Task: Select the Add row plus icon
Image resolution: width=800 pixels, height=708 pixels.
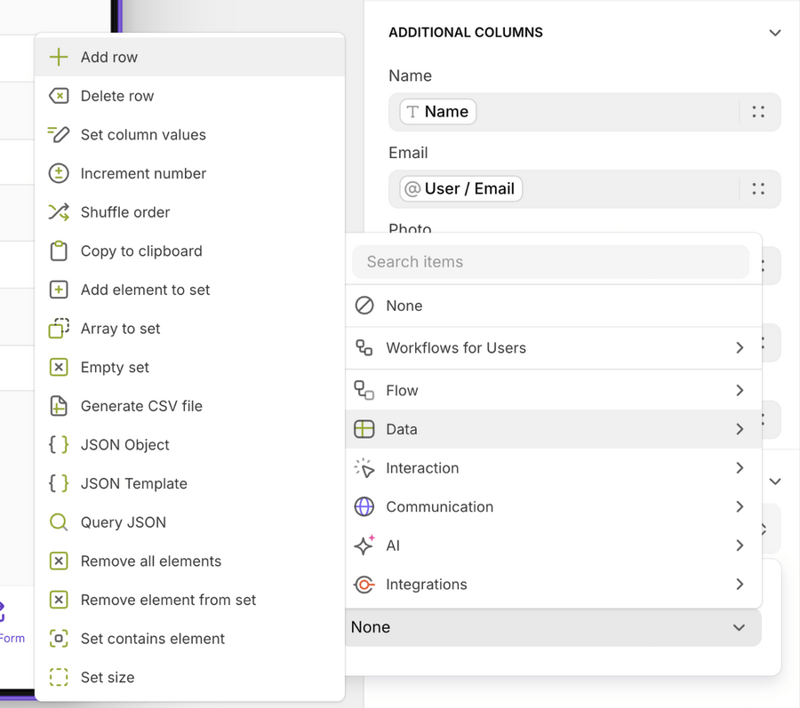Action: [61, 57]
